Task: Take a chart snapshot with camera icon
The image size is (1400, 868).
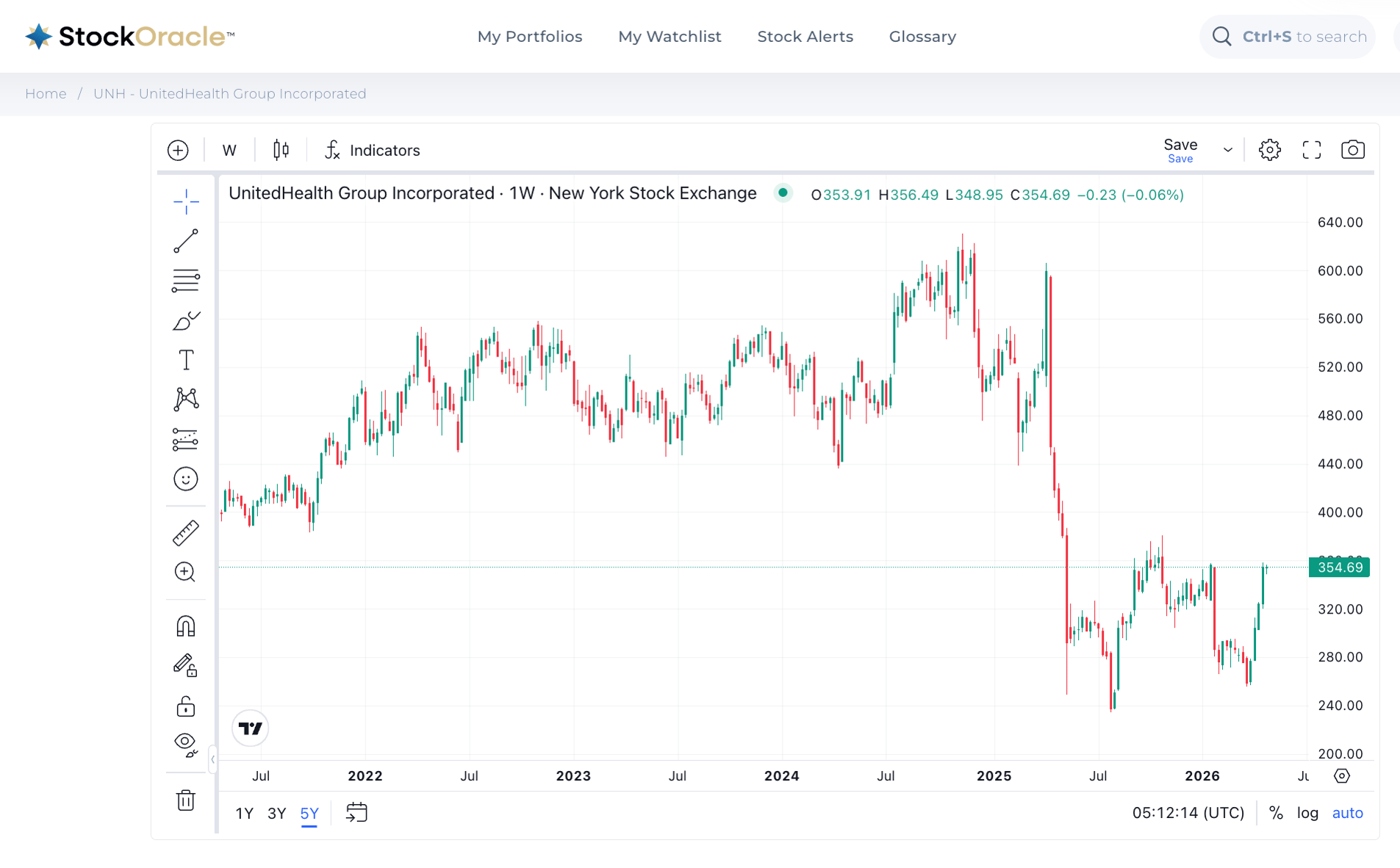Action: [x=1352, y=150]
